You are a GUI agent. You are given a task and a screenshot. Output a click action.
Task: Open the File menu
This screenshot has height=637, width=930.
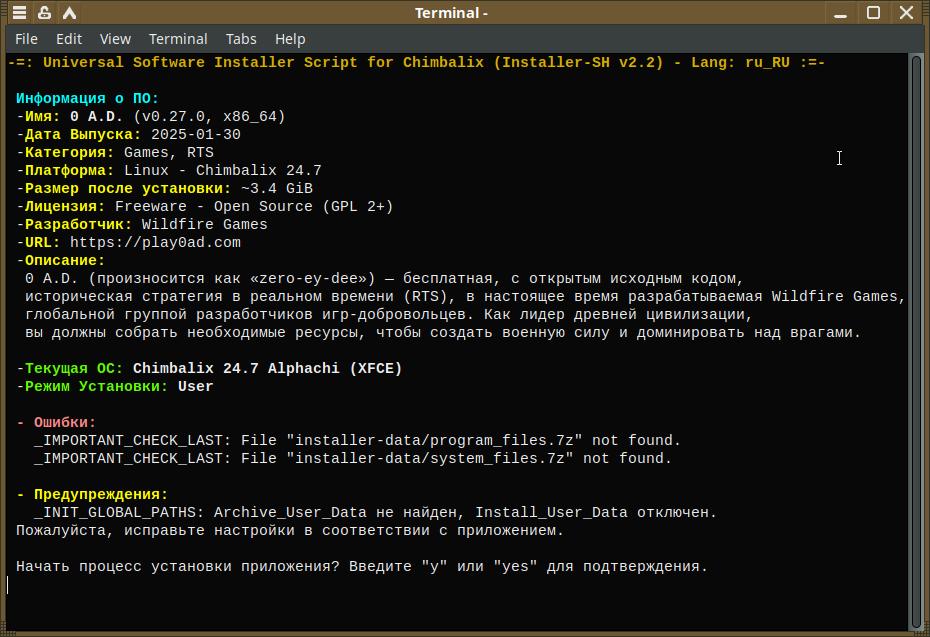click(26, 39)
